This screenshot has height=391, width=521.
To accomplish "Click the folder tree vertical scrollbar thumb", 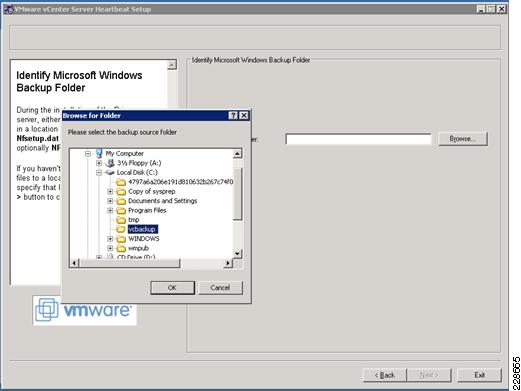I will click(237, 194).
